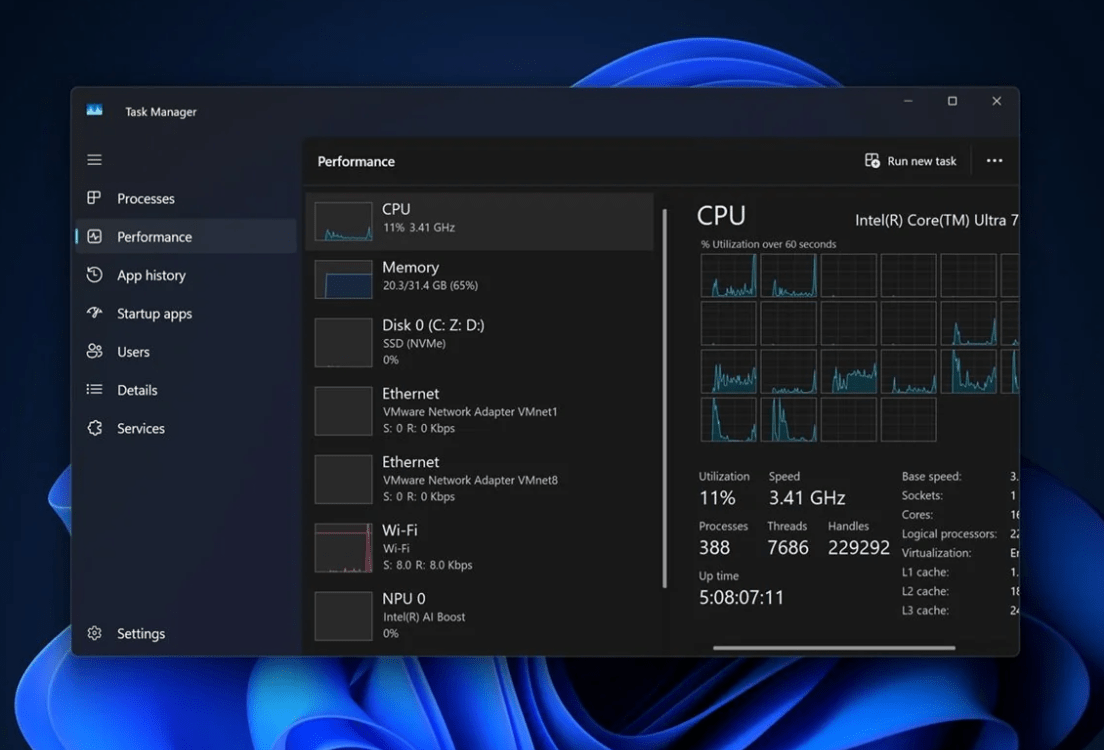1104x750 pixels.
Task: Open the hamburger navigation menu
Action: [x=94, y=160]
